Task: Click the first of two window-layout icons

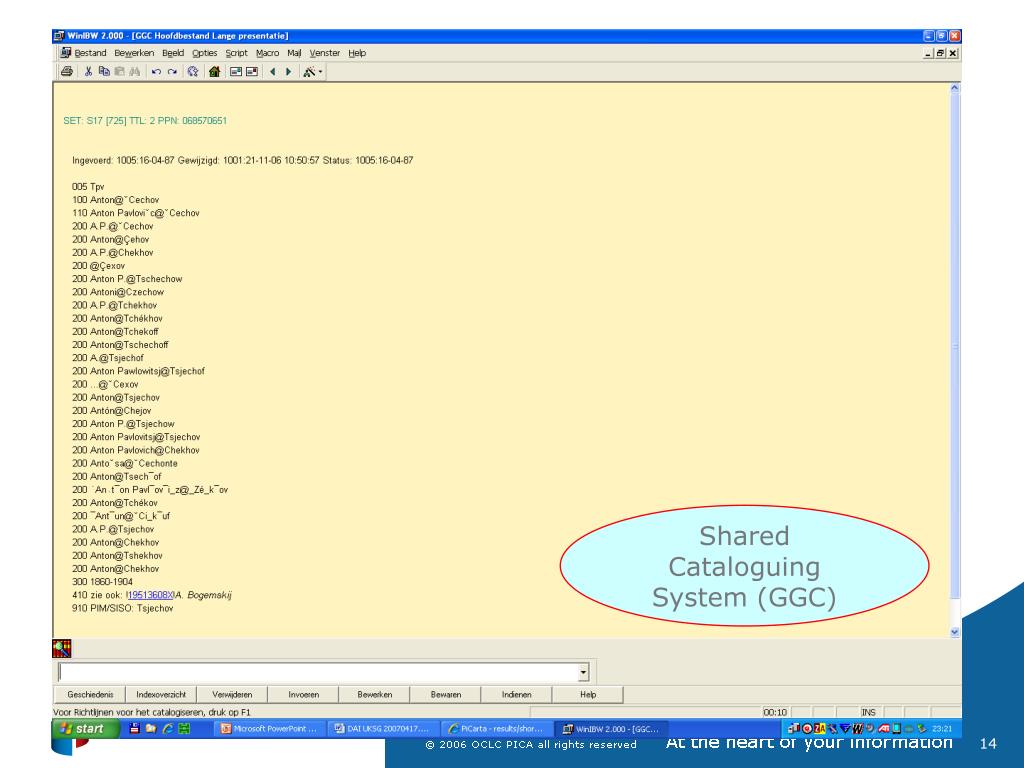Action: pos(236,72)
